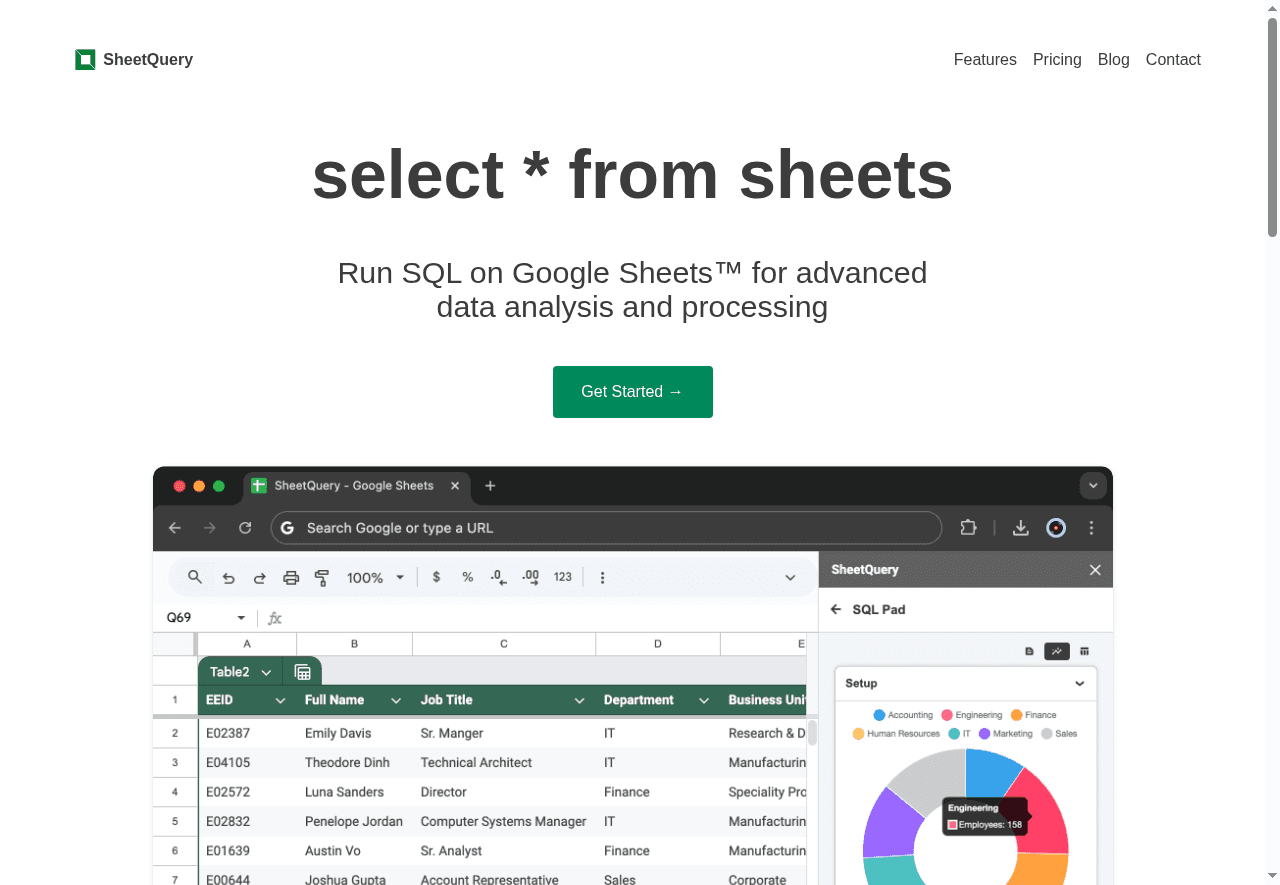Switch to chart view in SQL Pad
1280x885 pixels.
click(1057, 651)
